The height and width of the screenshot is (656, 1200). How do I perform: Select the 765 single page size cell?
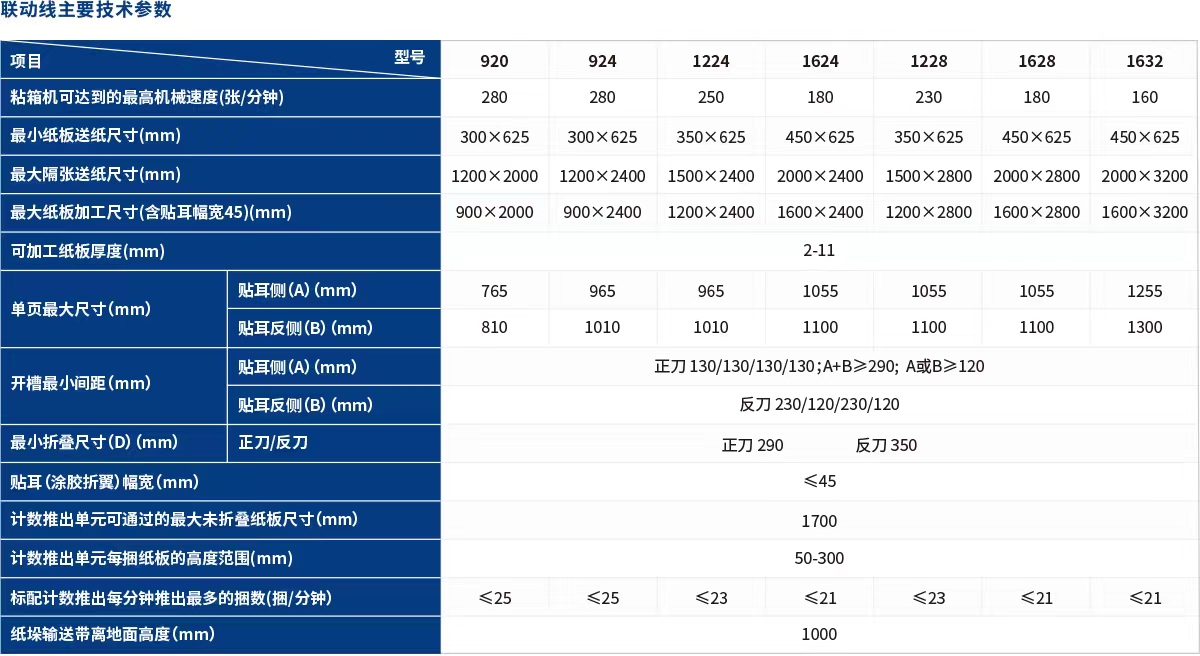pyautogui.click(x=494, y=291)
